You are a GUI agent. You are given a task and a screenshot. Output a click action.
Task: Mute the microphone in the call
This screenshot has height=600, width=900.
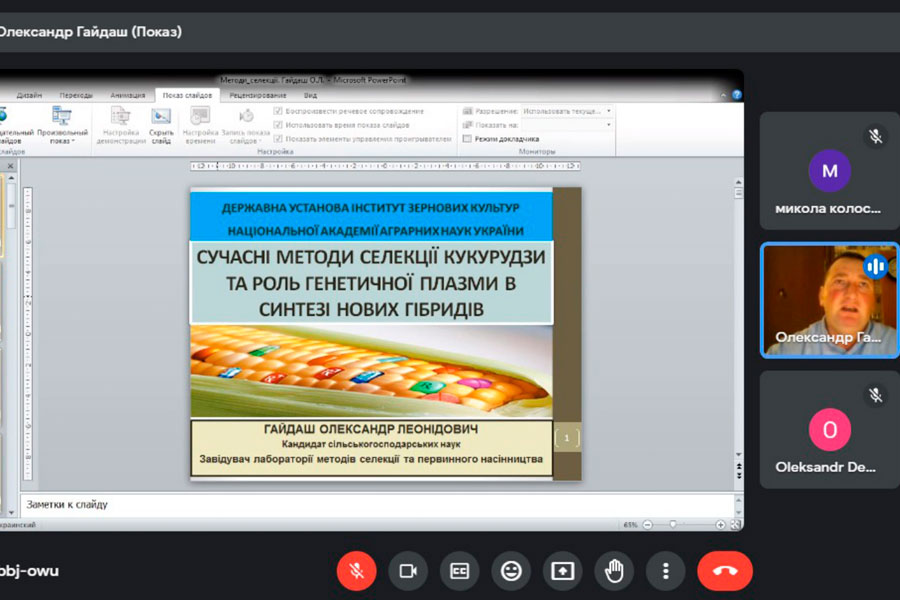[x=356, y=570]
